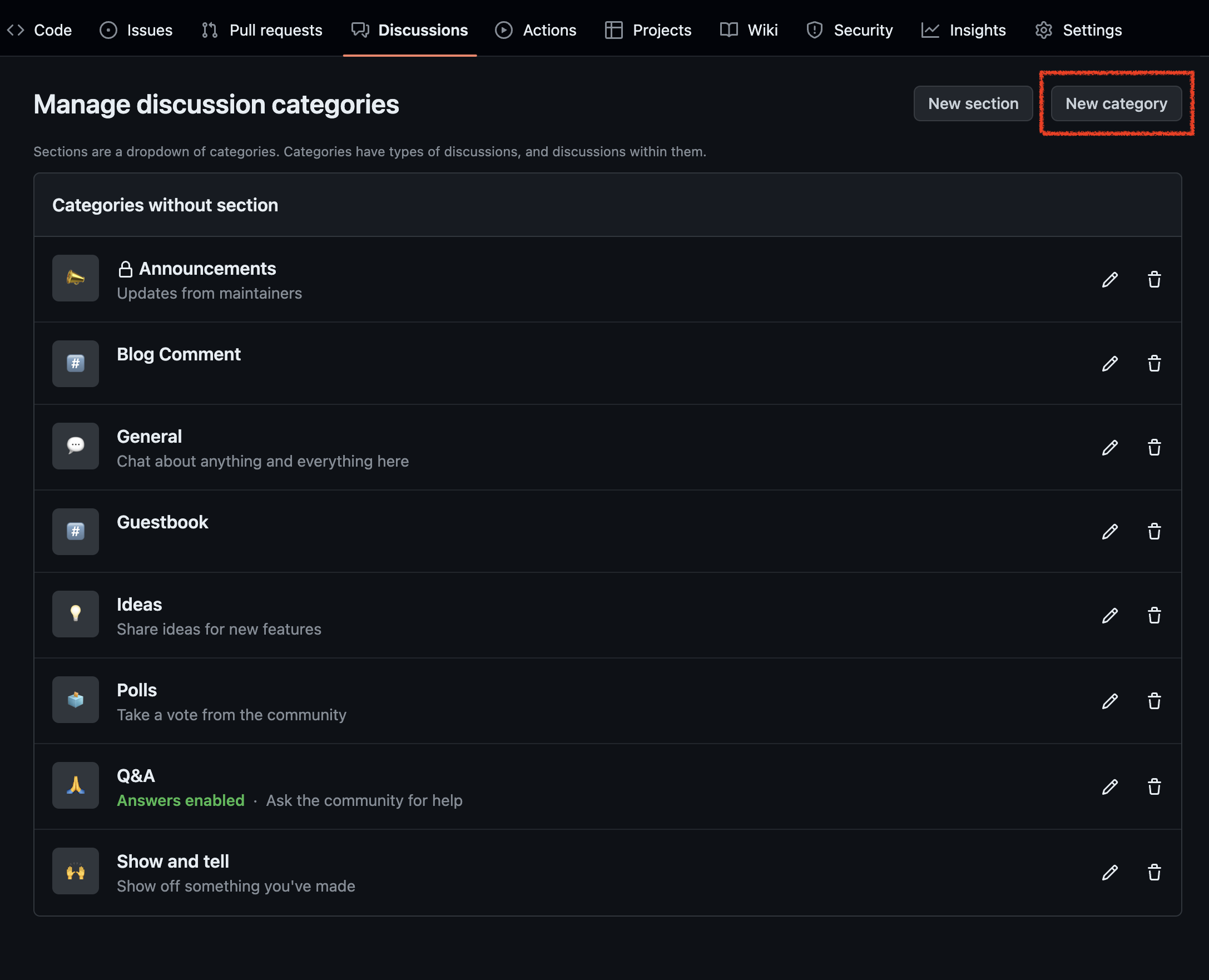1209x980 pixels.
Task: Click 'Ask the community for help' text
Action: click(364, 800)
